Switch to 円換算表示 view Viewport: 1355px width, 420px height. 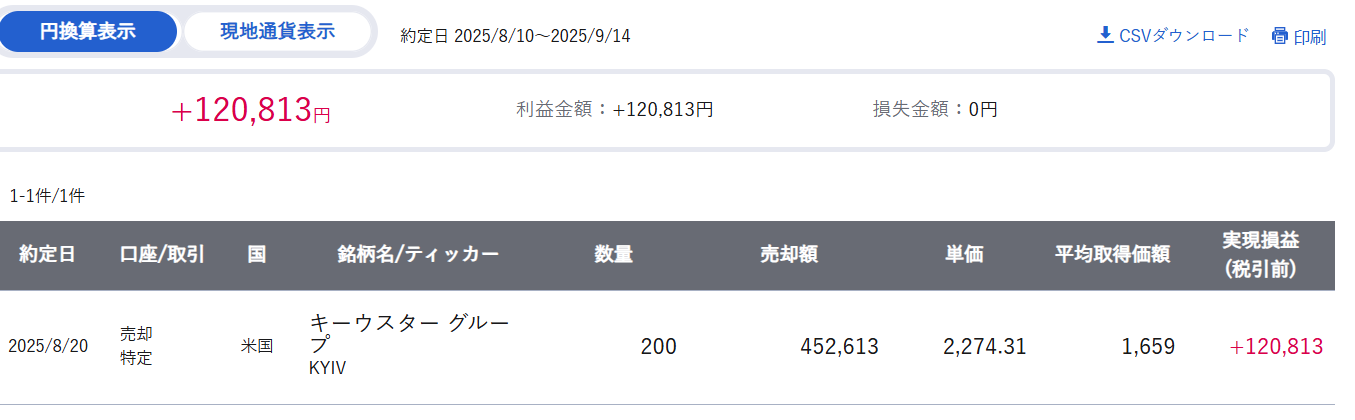[88, 31]
